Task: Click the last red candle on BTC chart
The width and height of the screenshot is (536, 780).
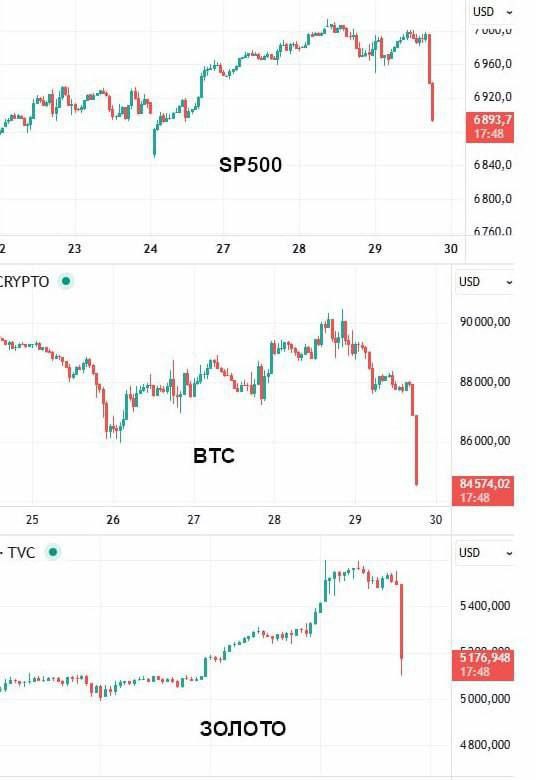Action: (416, 450)
